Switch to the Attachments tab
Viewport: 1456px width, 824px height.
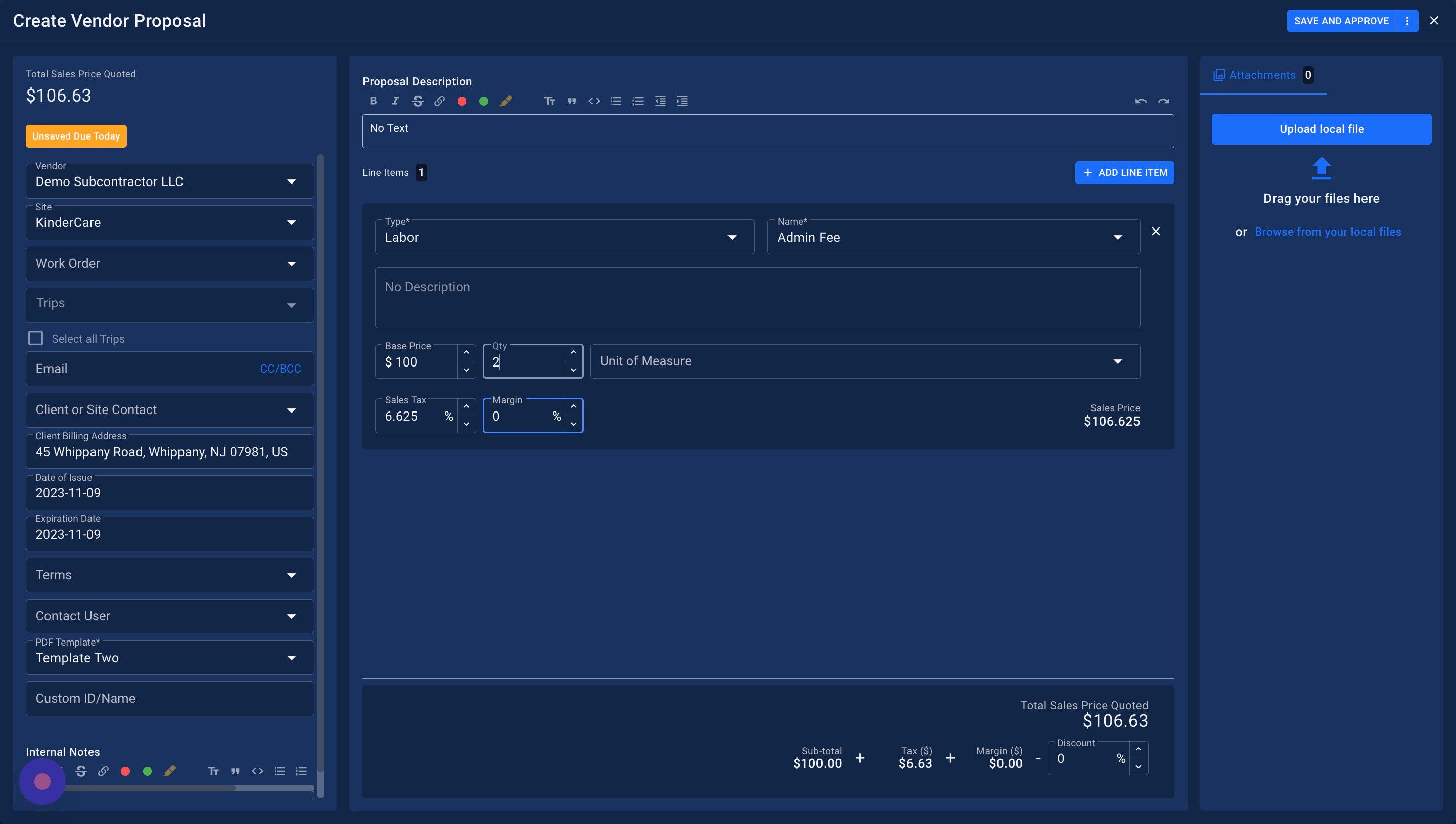1262,75
